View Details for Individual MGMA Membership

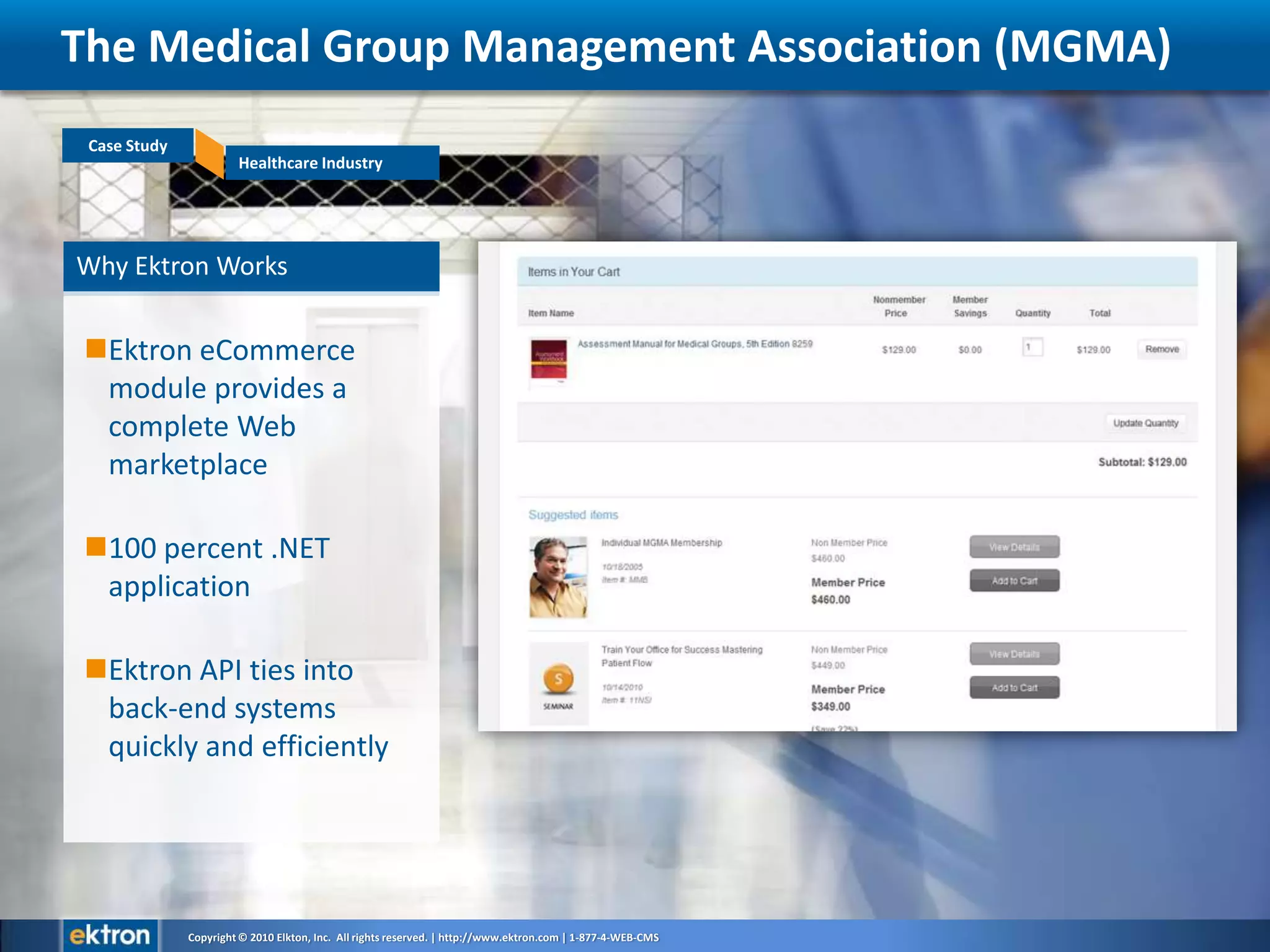tap(1015, 547)
